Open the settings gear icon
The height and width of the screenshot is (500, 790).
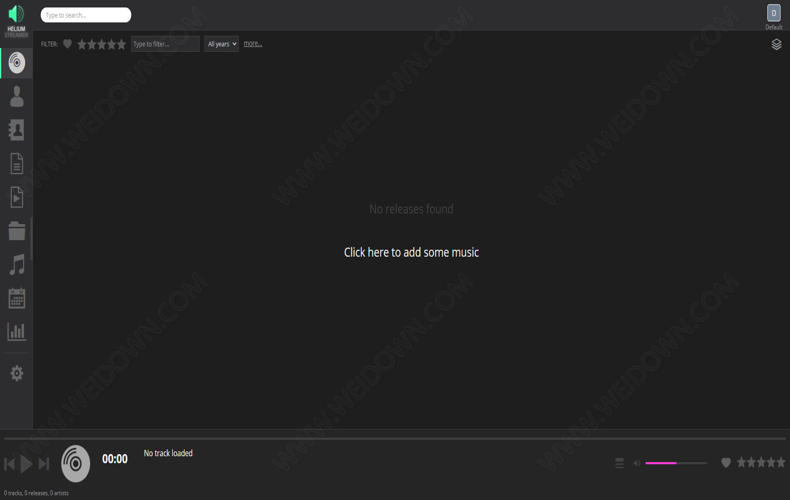(x=17, y=373)
